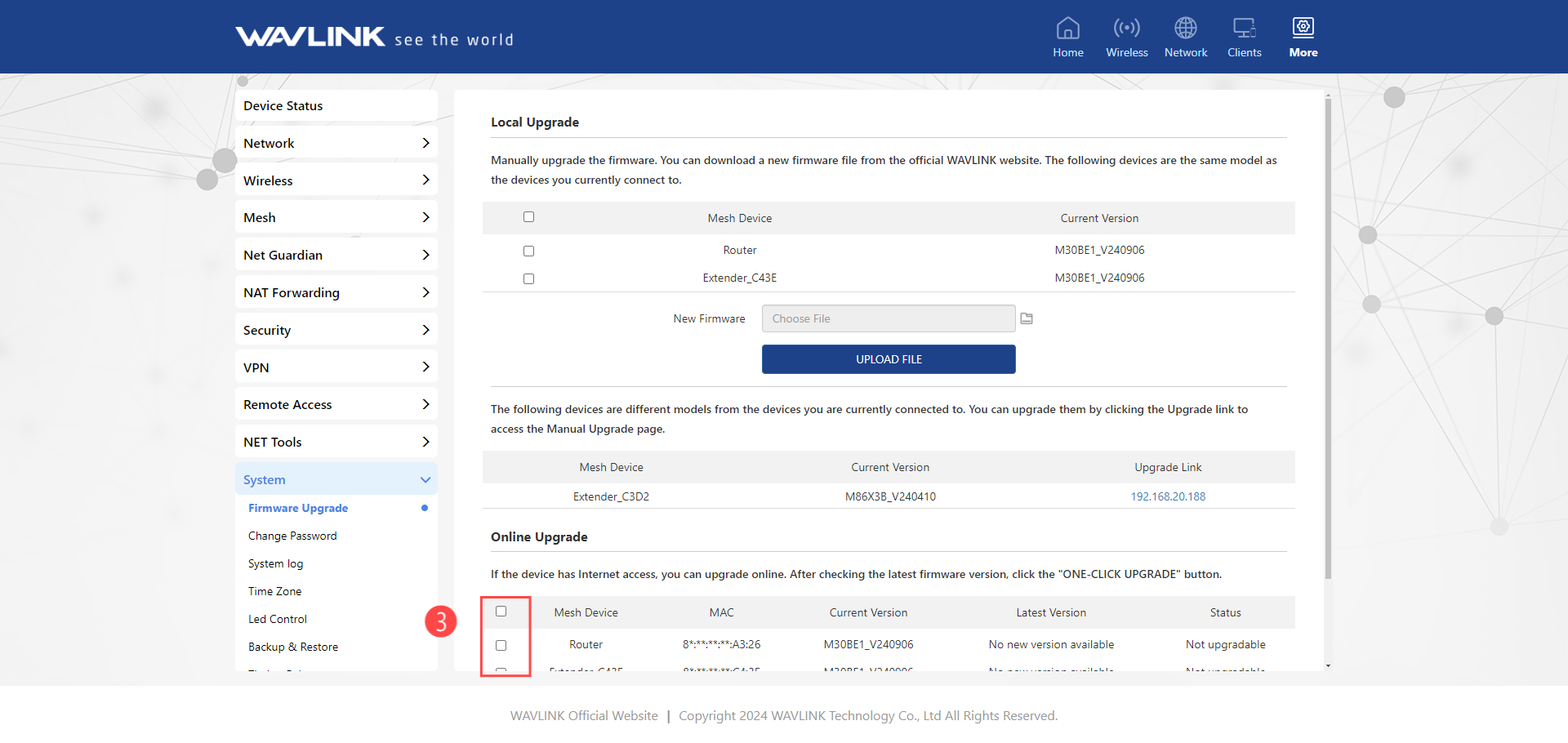The width and height of the screenshot is (1568, 743).
Task: Click the Clients devices icon
Action: (x=1244, y=29)
